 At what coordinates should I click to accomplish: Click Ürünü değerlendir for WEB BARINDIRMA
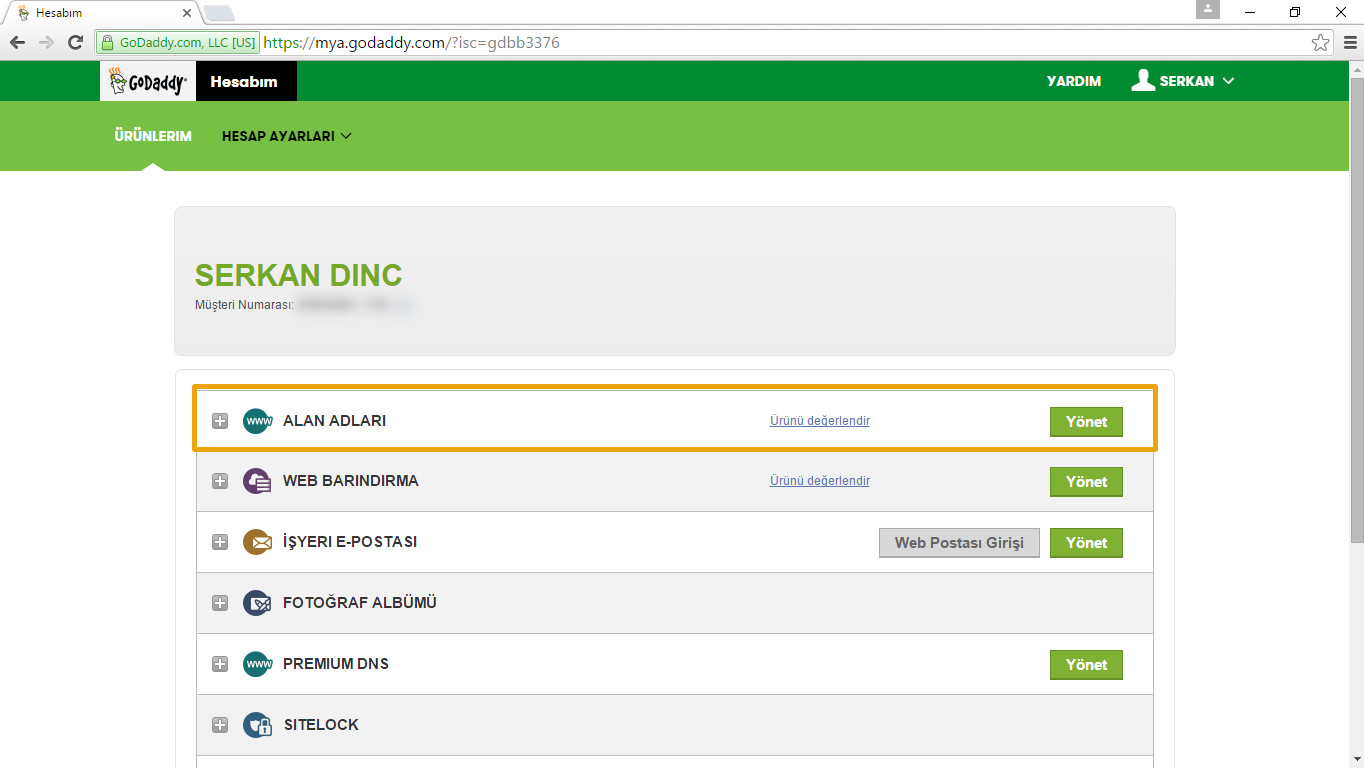pos(820,481)
